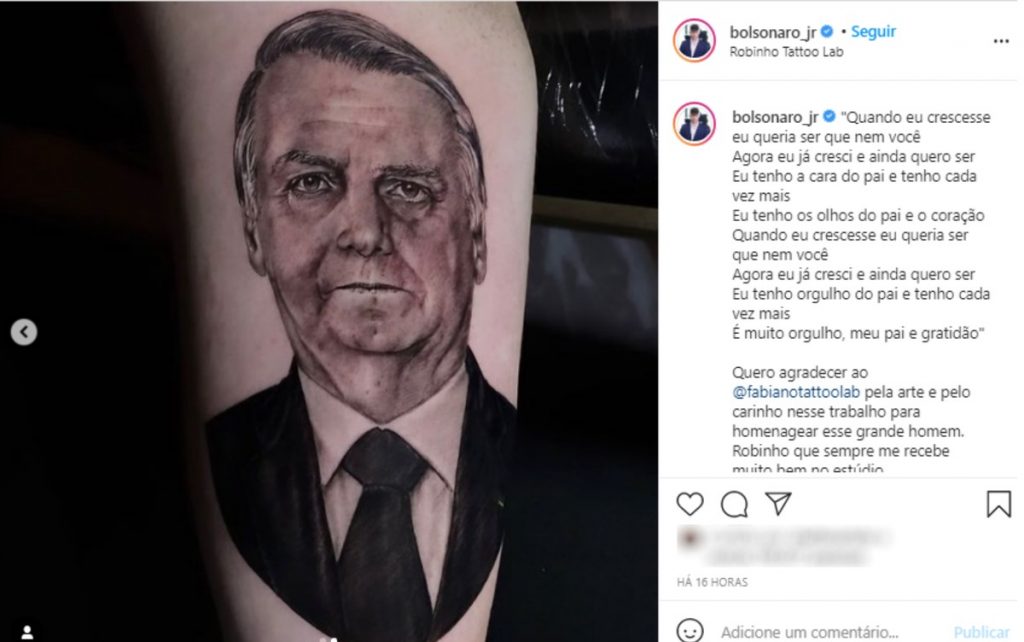Click the Publicar button

[x=981, y=632]
